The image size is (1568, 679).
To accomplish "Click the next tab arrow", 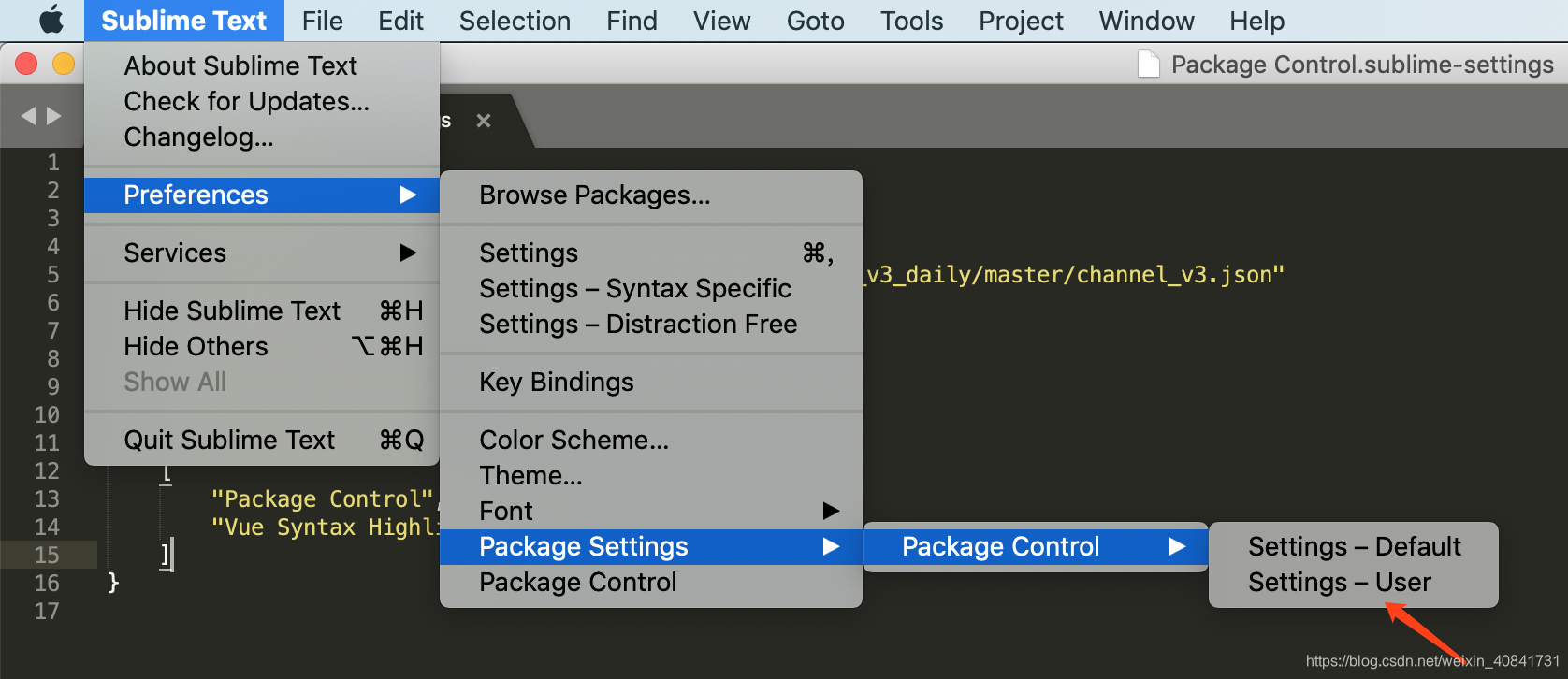I will click(54, 116).
